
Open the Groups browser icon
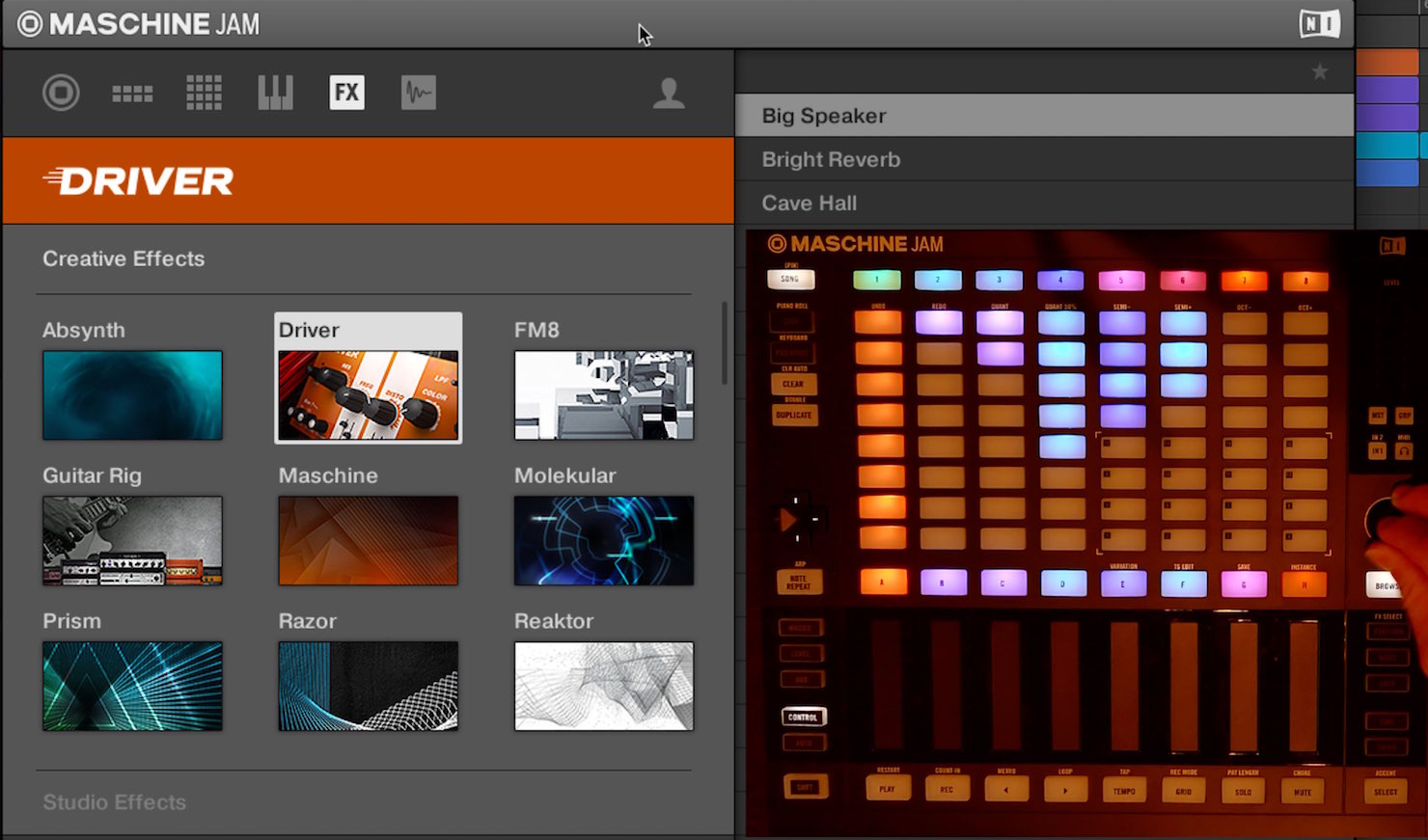point(132,94)
